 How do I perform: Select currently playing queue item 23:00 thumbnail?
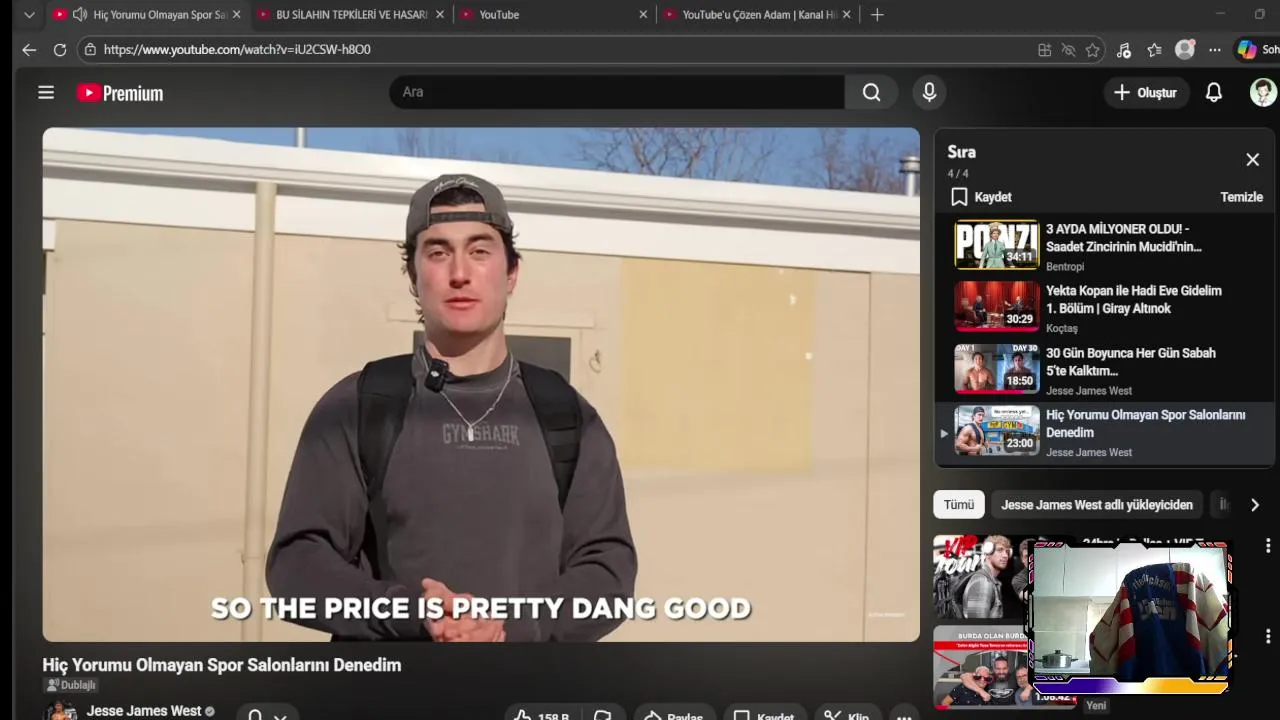coord(997,431)
